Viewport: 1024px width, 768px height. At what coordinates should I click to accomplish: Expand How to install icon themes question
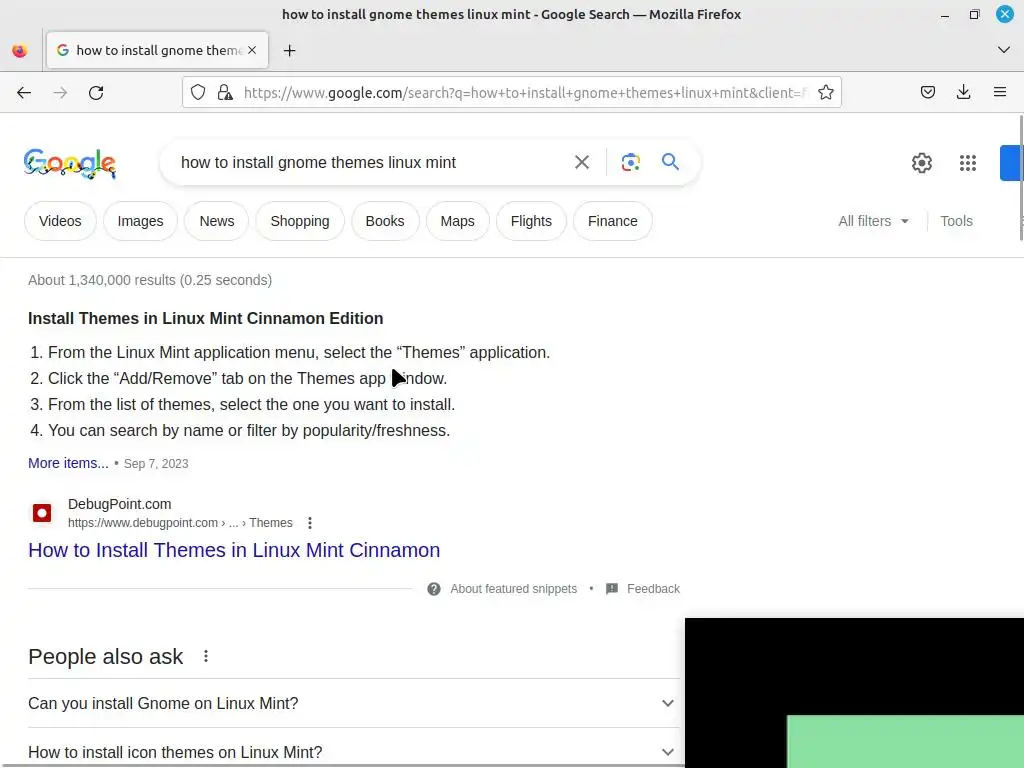[353, 752]
